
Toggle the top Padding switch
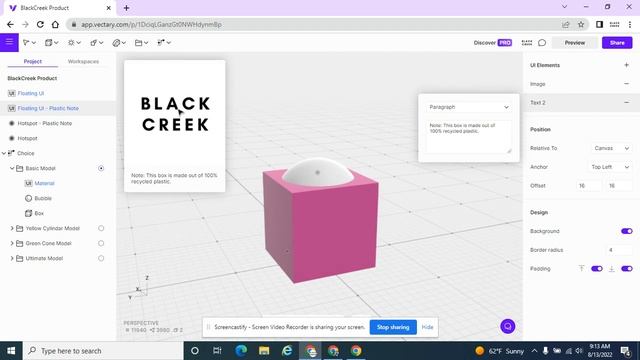tap(596, 269)
